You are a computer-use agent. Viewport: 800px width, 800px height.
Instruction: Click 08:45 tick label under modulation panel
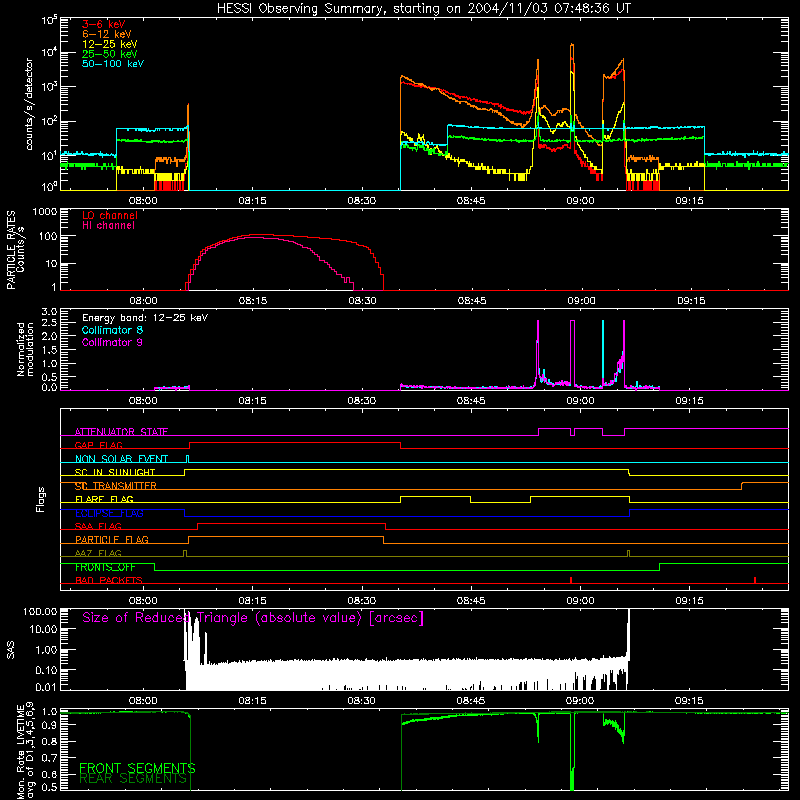click(x=471, y=401)
